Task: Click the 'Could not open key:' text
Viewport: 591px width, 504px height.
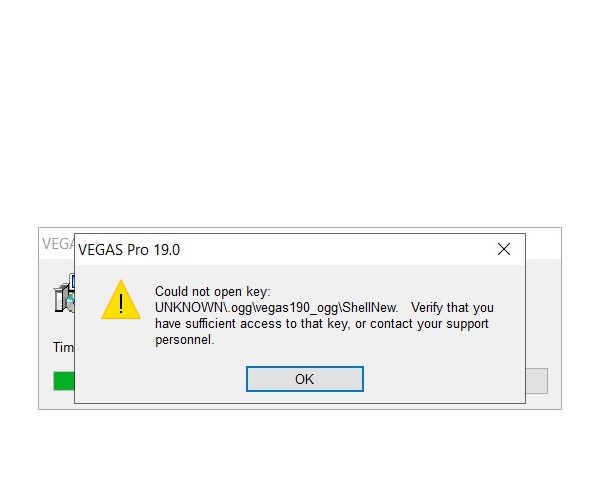Action: [213, 292]
